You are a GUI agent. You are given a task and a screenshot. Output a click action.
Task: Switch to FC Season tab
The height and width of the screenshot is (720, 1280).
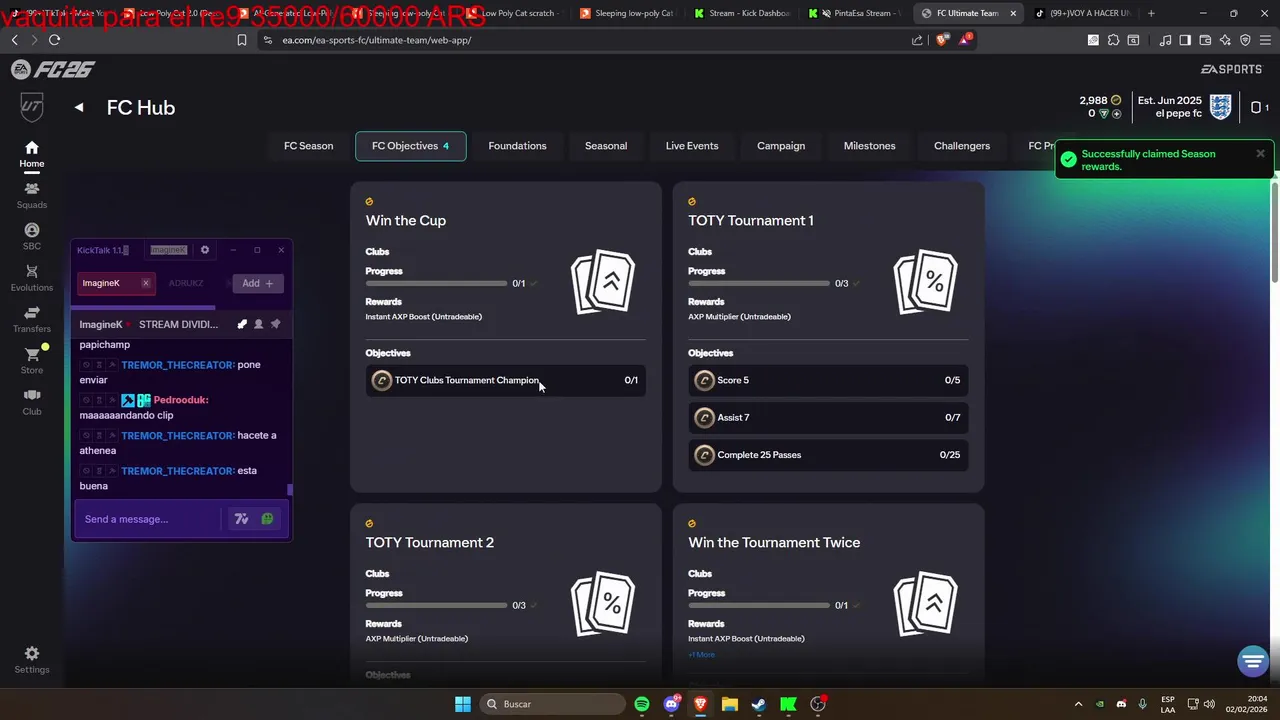click(x=308, y=146)
